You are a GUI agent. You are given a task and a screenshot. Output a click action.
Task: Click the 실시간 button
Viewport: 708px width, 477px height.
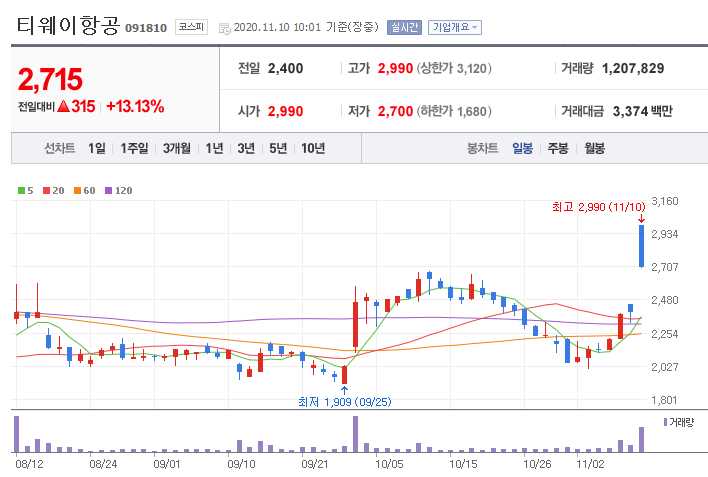(404, 27)
